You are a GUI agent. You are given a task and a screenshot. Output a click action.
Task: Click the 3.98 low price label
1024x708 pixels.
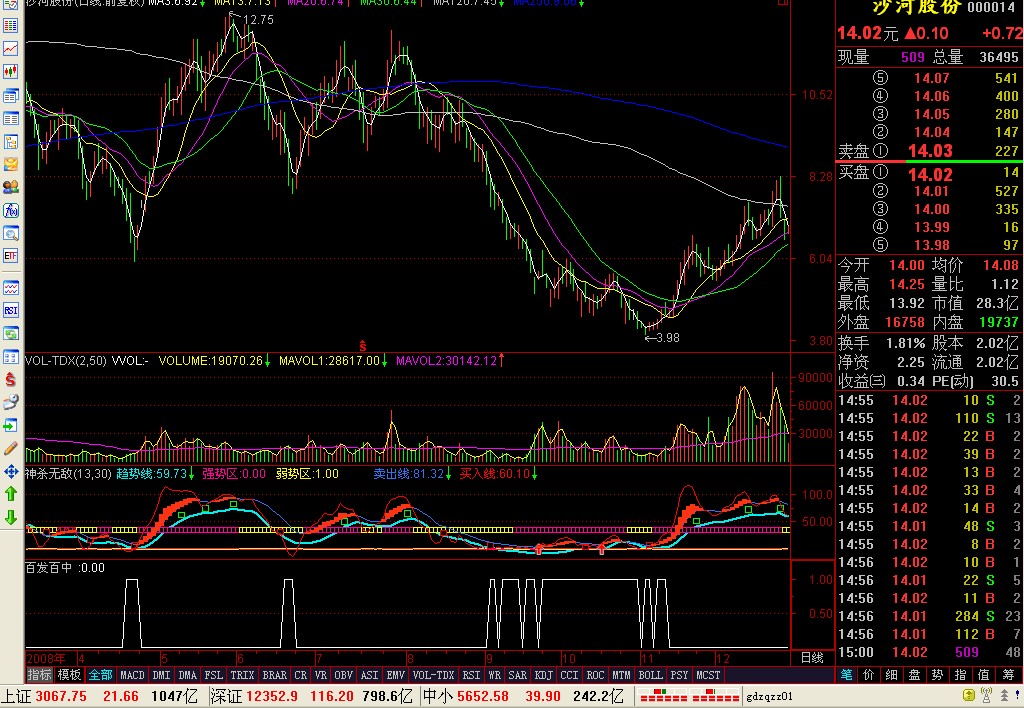(667, 338)
